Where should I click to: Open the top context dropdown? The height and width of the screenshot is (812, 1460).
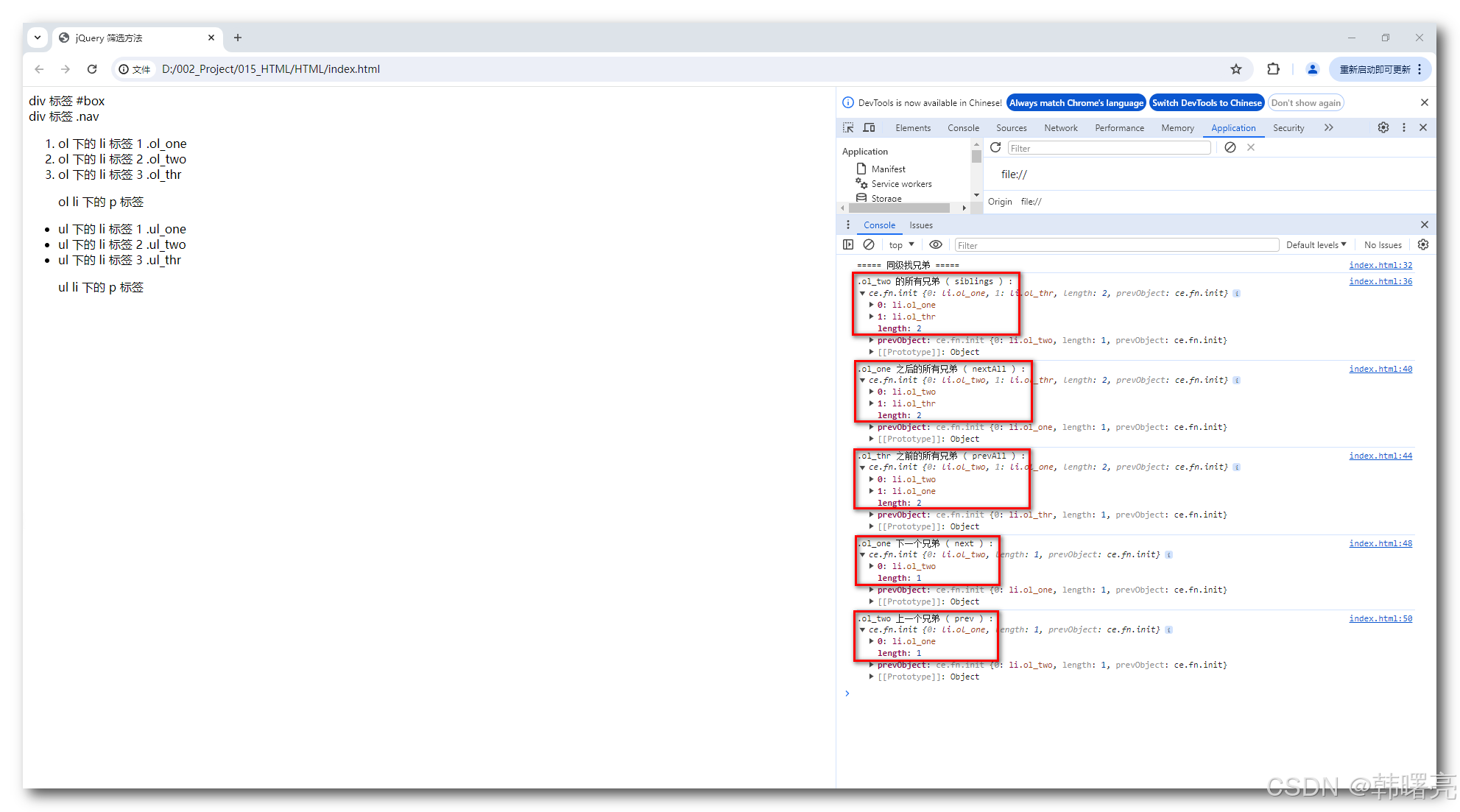pyautogui.click(x=901, y=245)
